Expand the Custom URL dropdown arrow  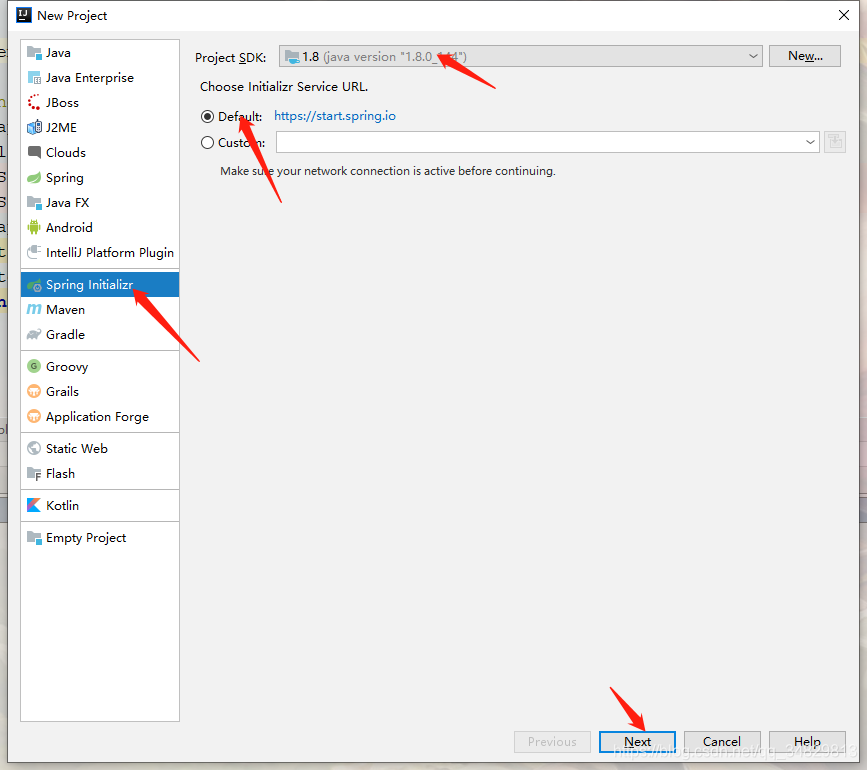810,142
